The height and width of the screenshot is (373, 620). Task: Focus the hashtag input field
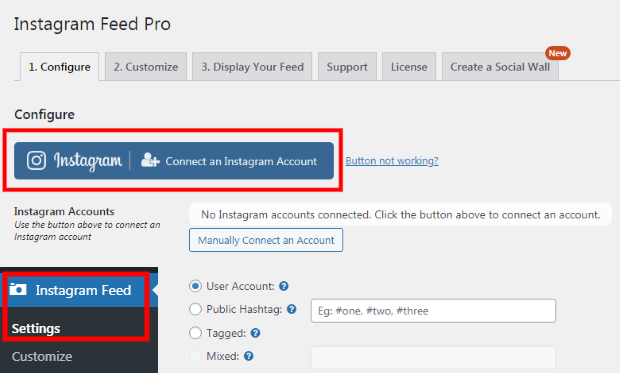click(433, 311)
